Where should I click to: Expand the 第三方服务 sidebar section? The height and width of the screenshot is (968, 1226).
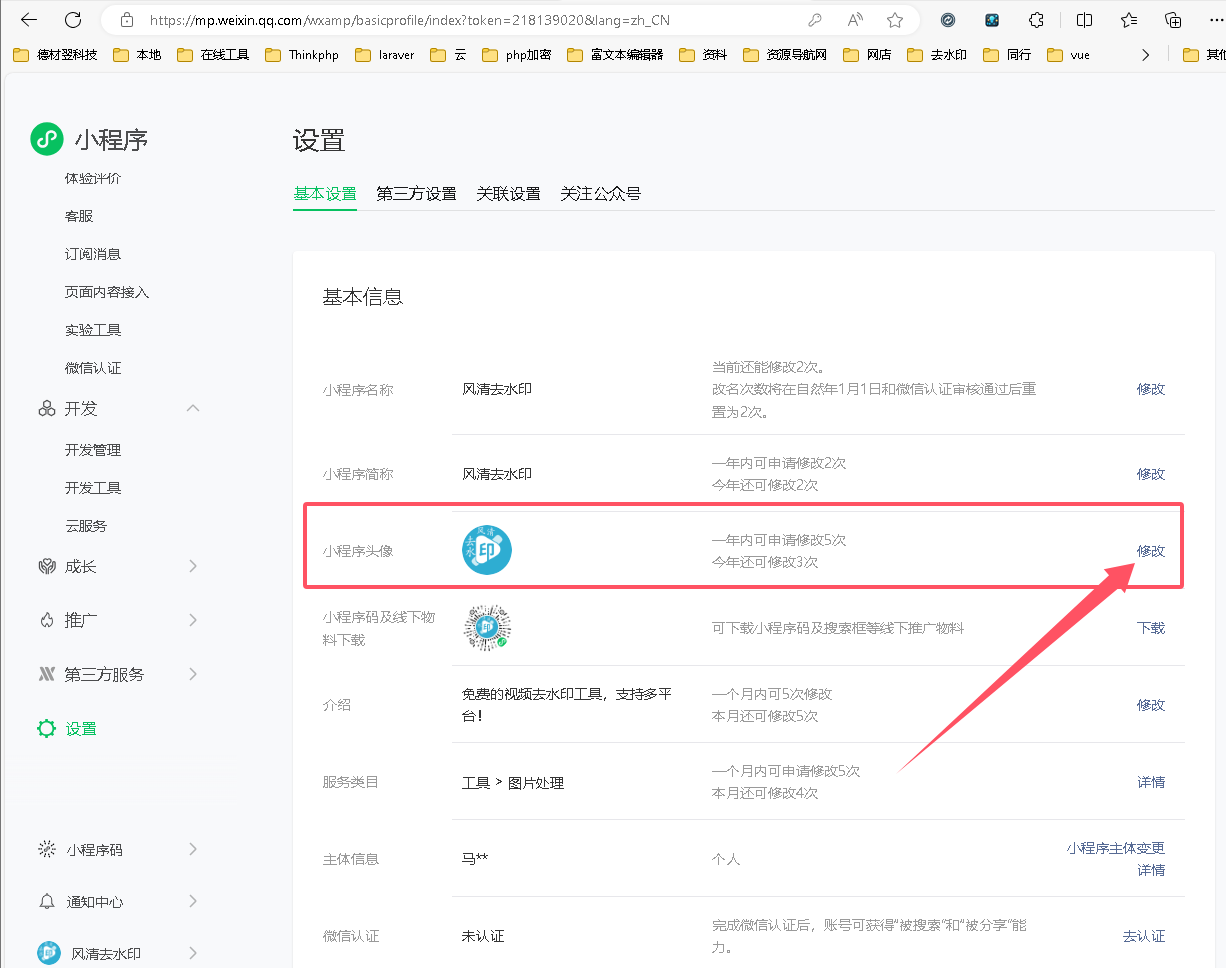[193, 674]
